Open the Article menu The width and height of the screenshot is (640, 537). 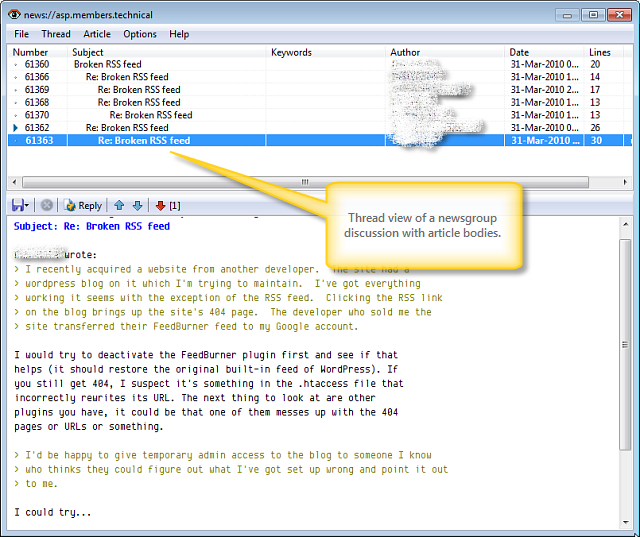pyautogui.click(x=97, y=34)
